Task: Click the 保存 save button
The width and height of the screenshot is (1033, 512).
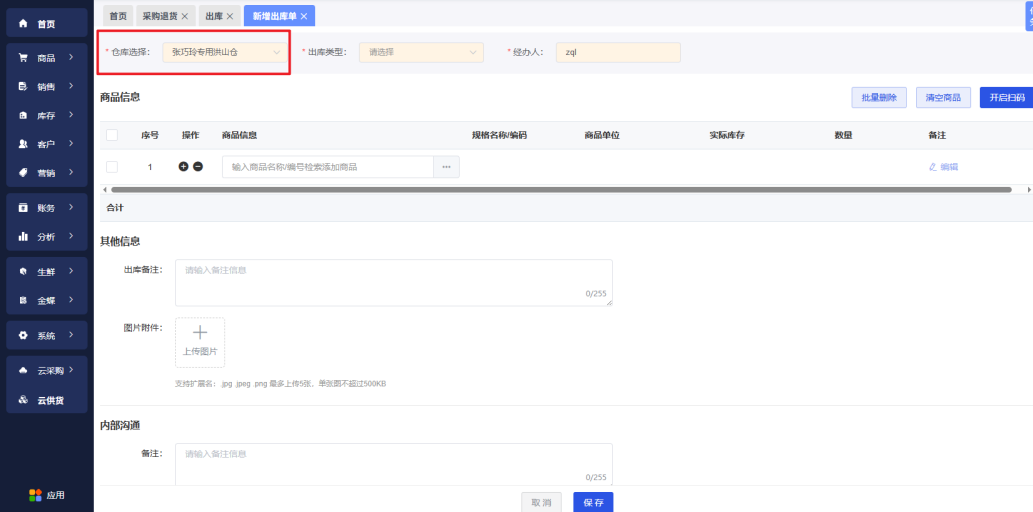Action: pyautogui.click(x=593, y=502)
